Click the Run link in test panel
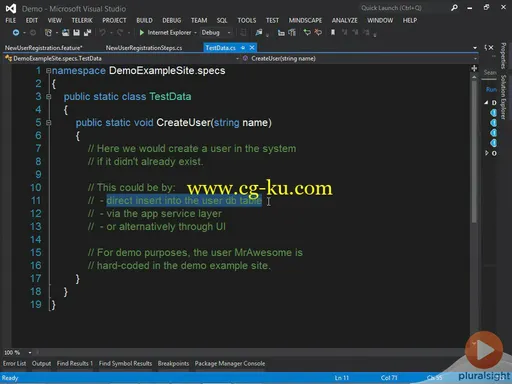Image resolution: width=512 pixels, height=384 pixels. coord(491,89)
